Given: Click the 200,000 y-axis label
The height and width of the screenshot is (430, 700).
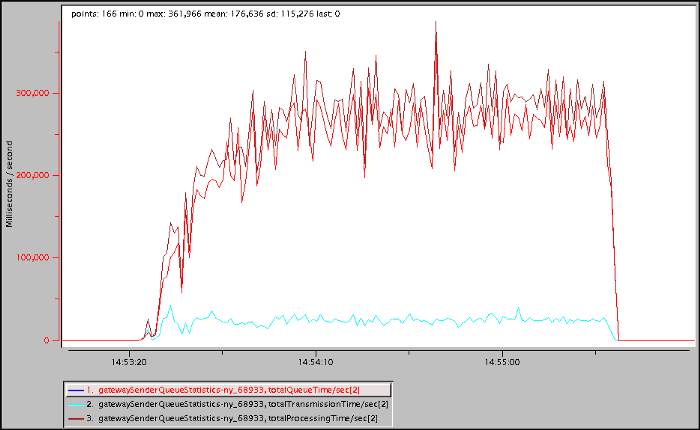Looking at the screenshot, I should coord(32,175).
